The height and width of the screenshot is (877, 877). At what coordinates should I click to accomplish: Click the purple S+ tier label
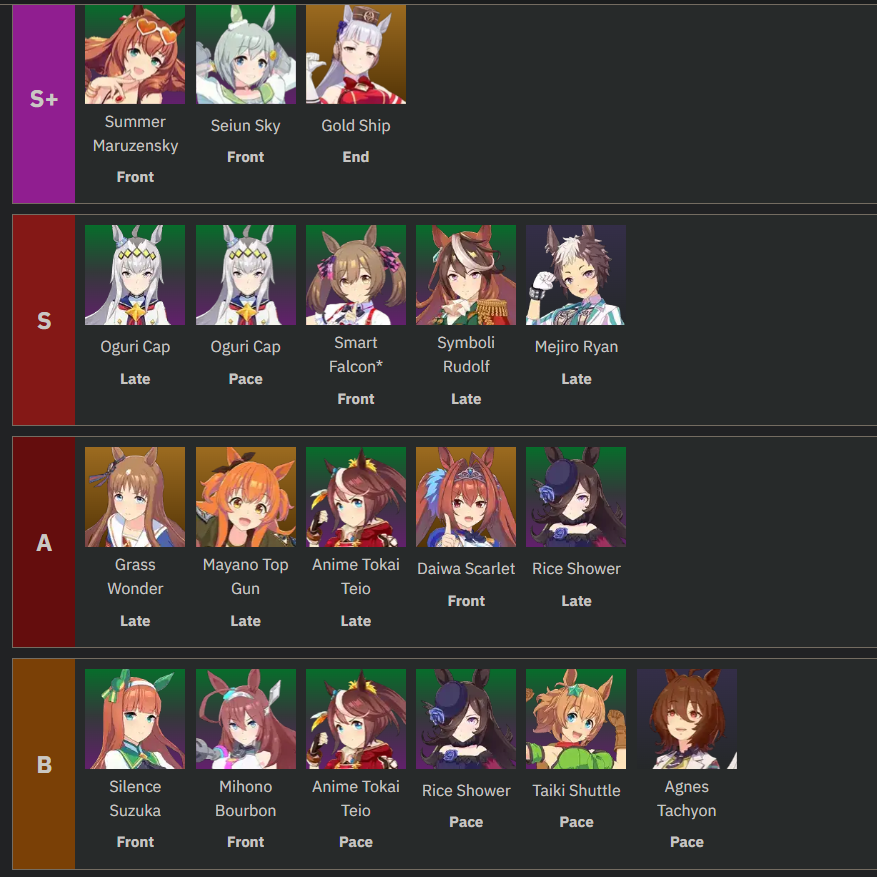[44, 100]
